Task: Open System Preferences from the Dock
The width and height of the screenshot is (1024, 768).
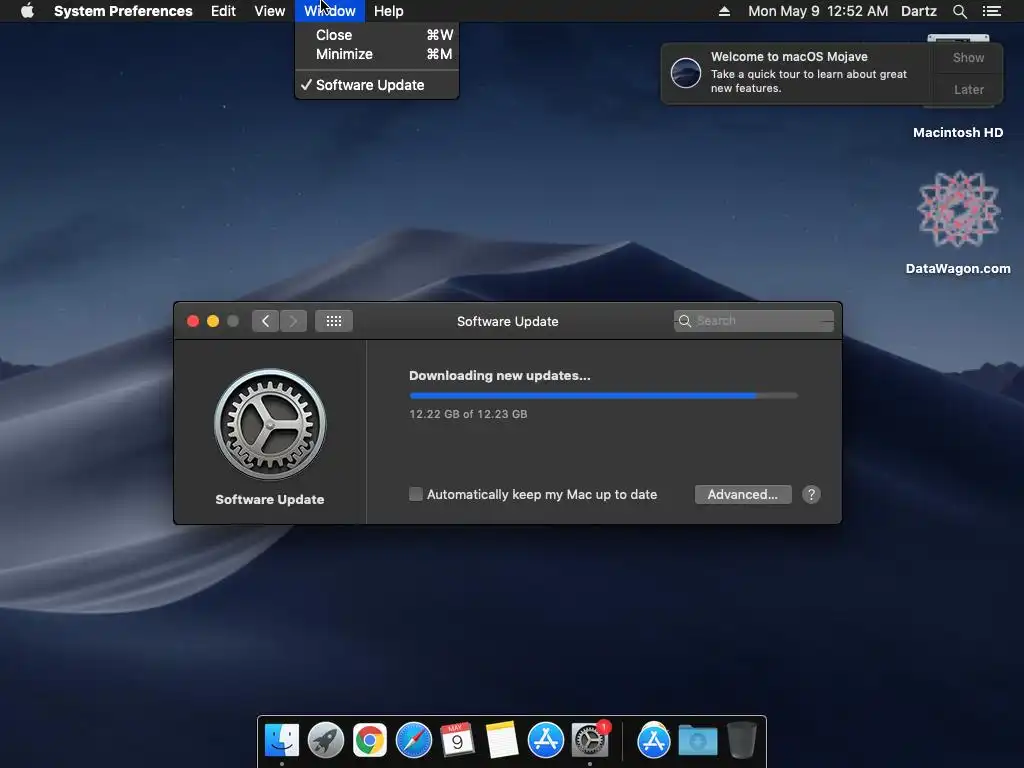Action: pyautogui.click(x=589, y=740)
